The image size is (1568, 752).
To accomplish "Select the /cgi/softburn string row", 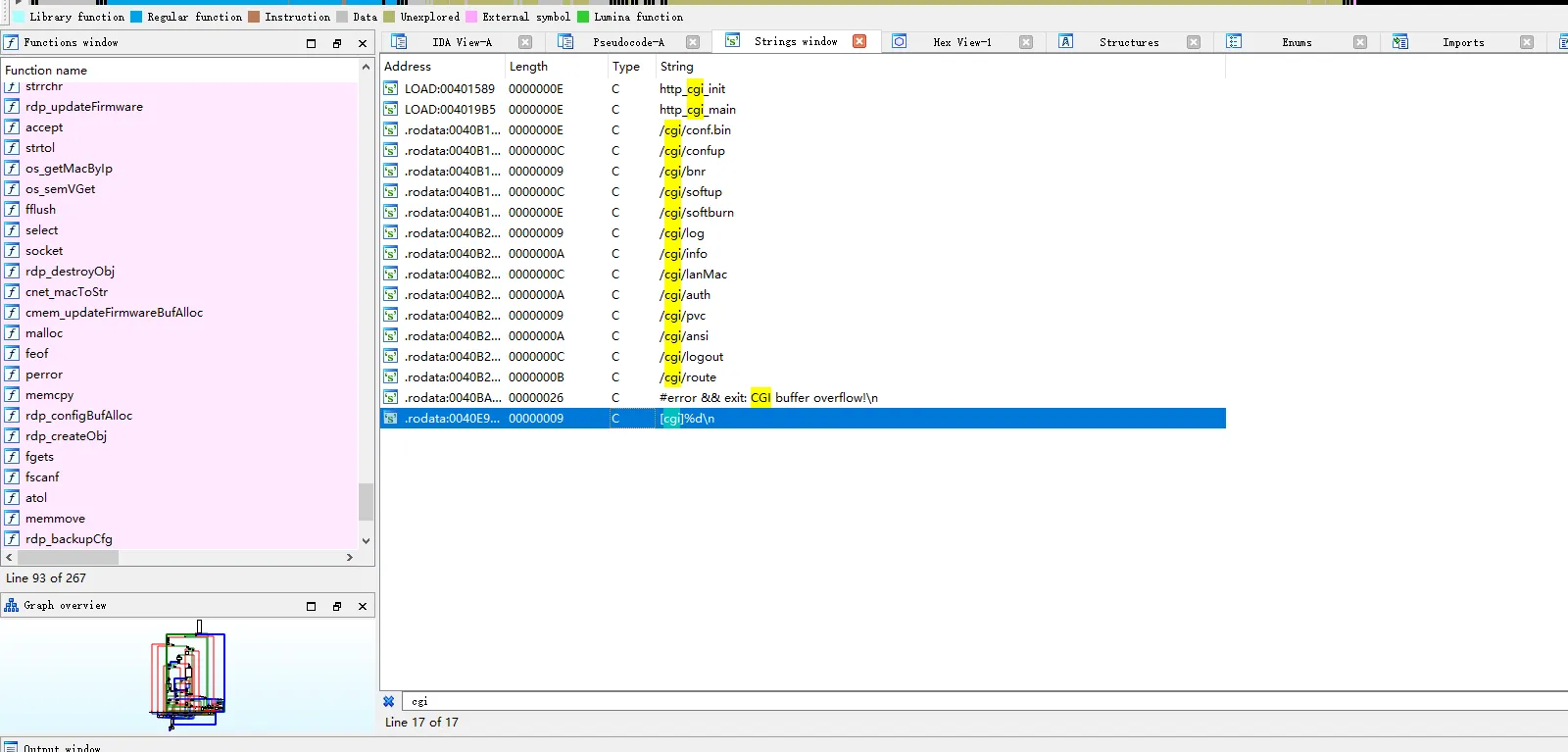I will click(696, 213).
